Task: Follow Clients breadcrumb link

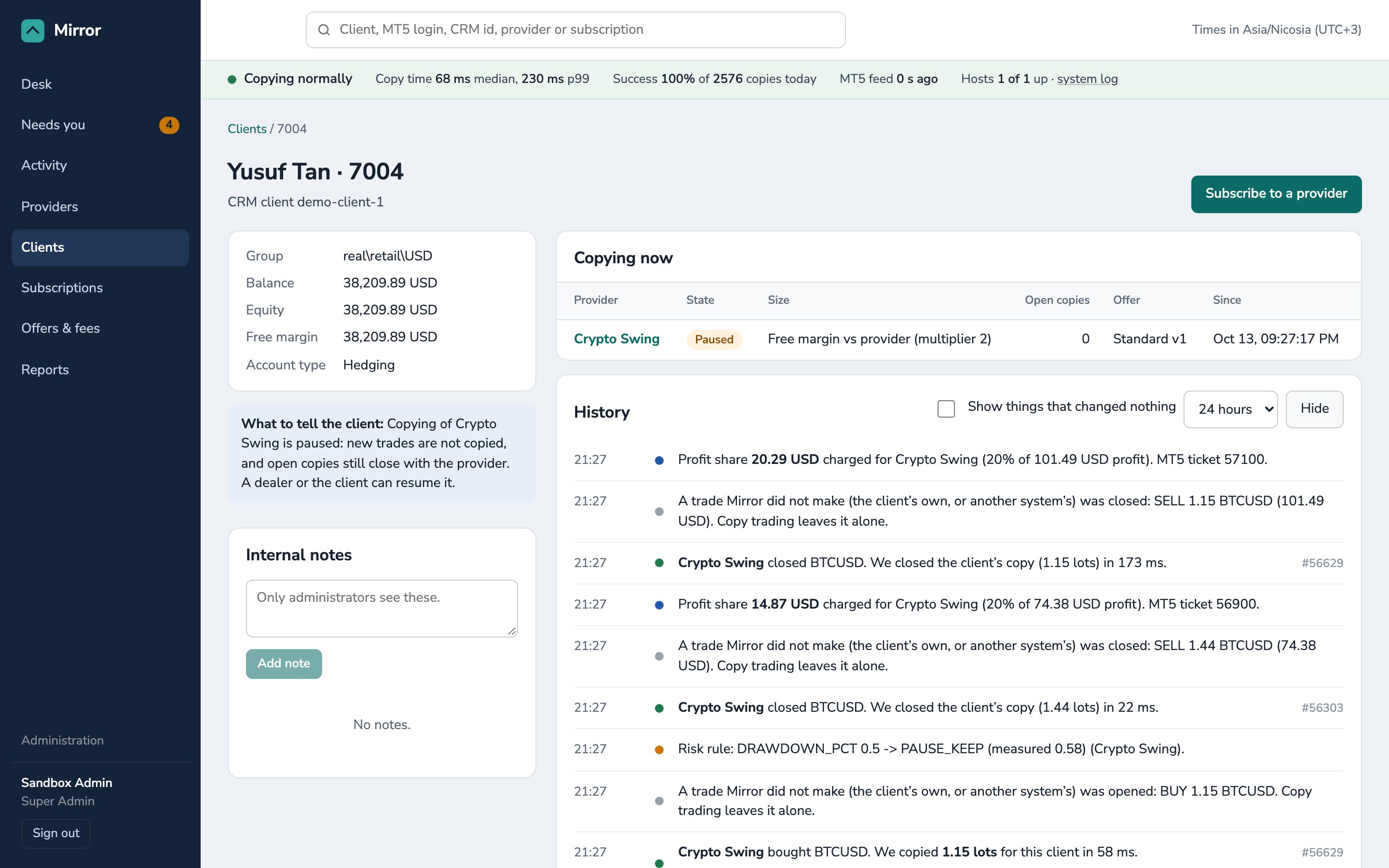Action: 247,129
